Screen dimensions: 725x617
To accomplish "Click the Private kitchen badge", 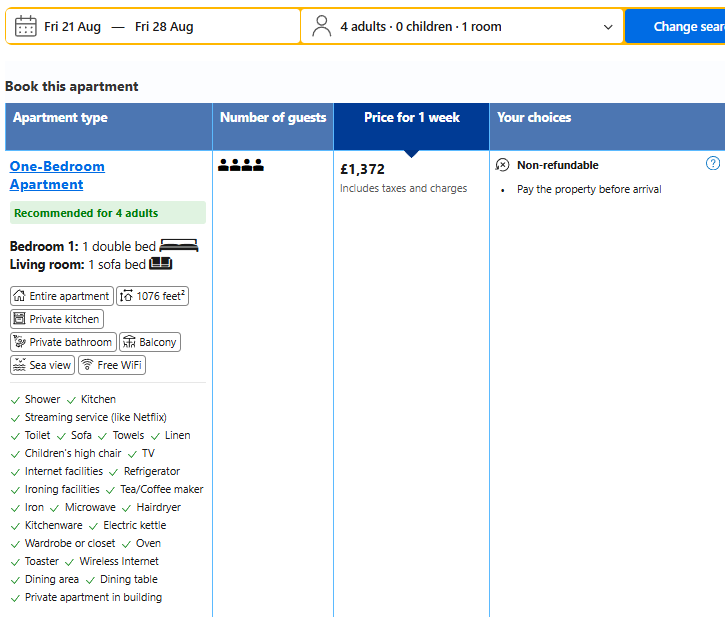I will [x=57, y=319].
